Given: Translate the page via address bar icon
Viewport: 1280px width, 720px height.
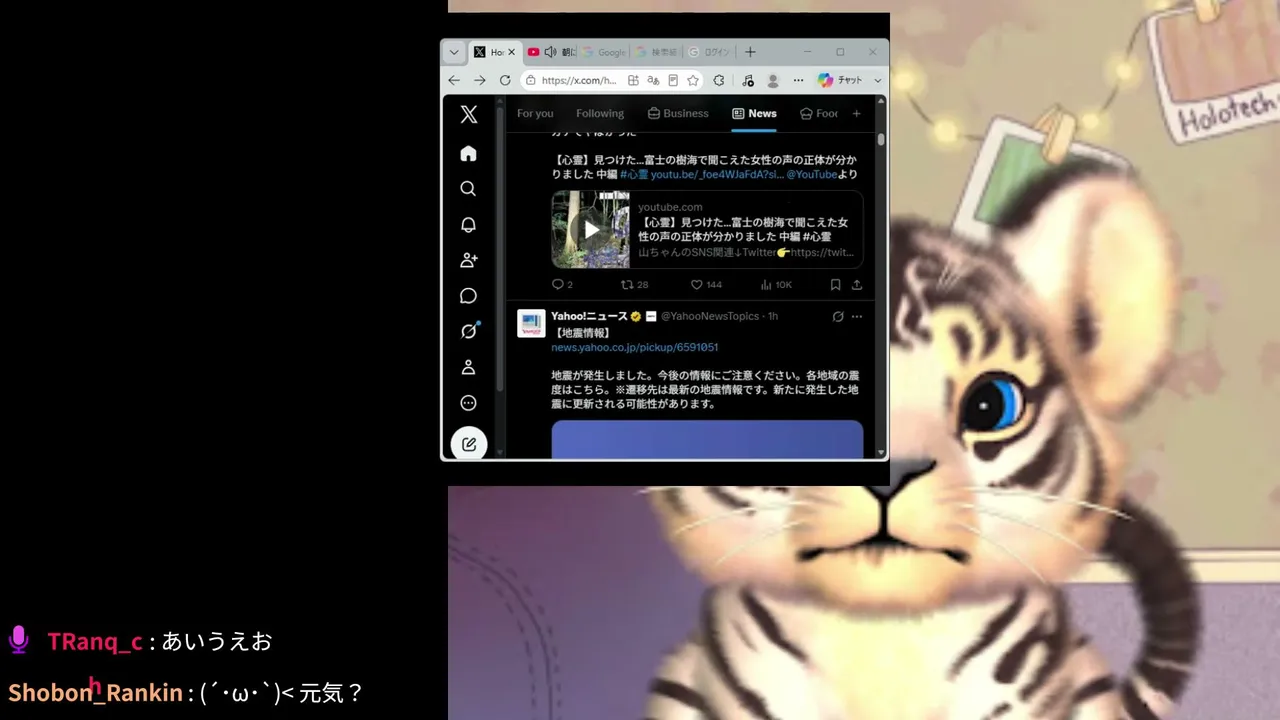Looking at the screenshot, I should (654, 80).
